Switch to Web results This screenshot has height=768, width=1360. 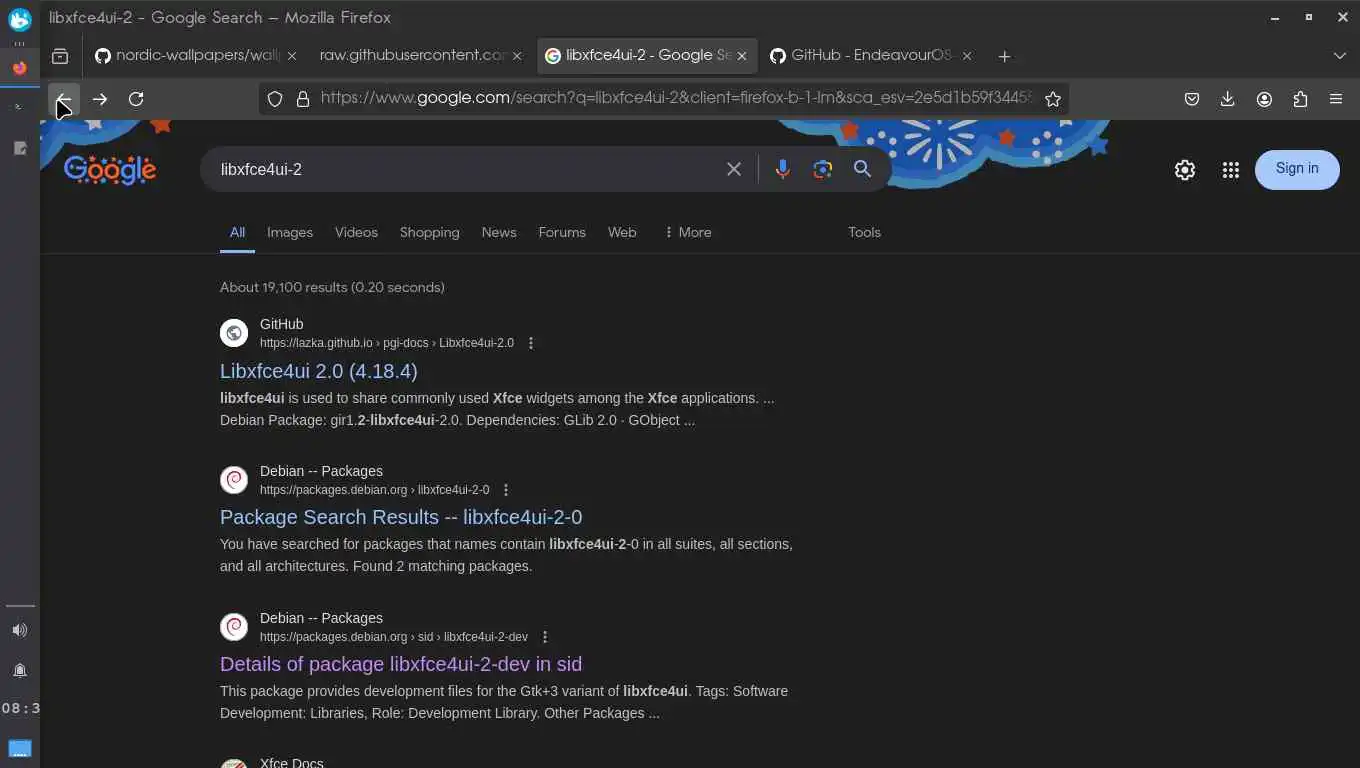(622, 232)
